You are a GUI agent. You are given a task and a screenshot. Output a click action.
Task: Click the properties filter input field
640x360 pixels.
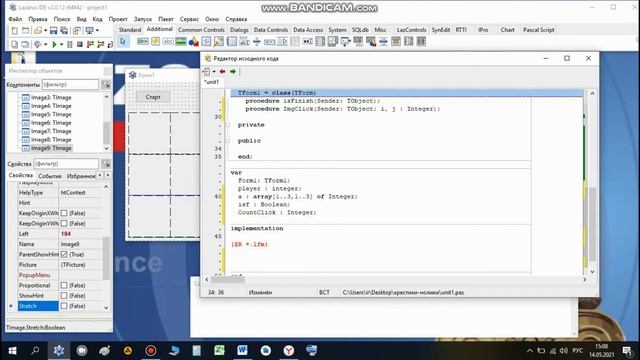tap(66, 164)
